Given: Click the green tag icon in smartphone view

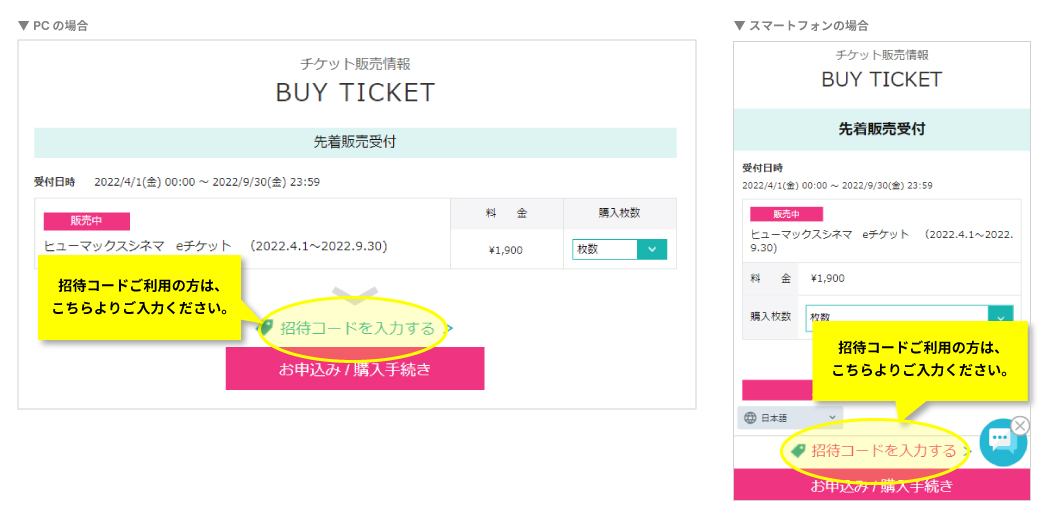Looking at the screenshot, I should 798,451.
